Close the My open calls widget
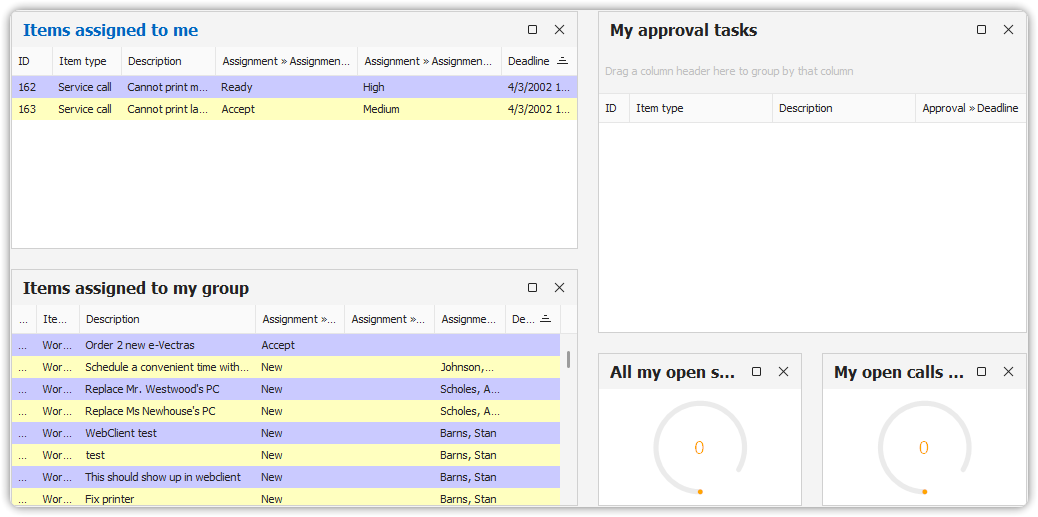This screenshot has height=517, width=1038. coord(1008,372)
